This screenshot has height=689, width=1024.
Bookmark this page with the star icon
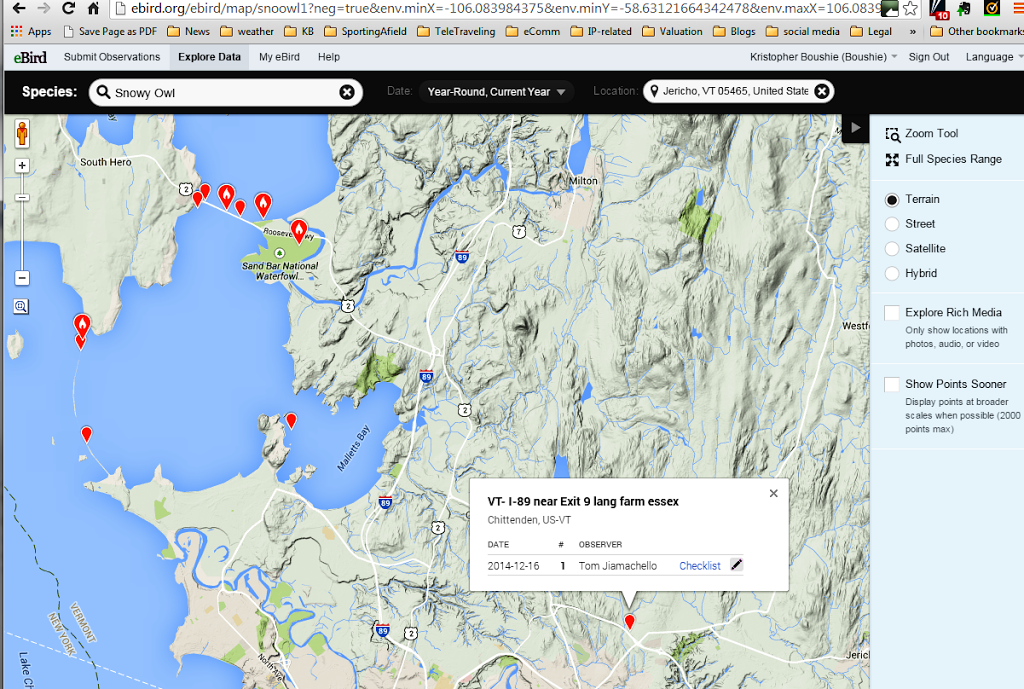(x=910, y=8)
